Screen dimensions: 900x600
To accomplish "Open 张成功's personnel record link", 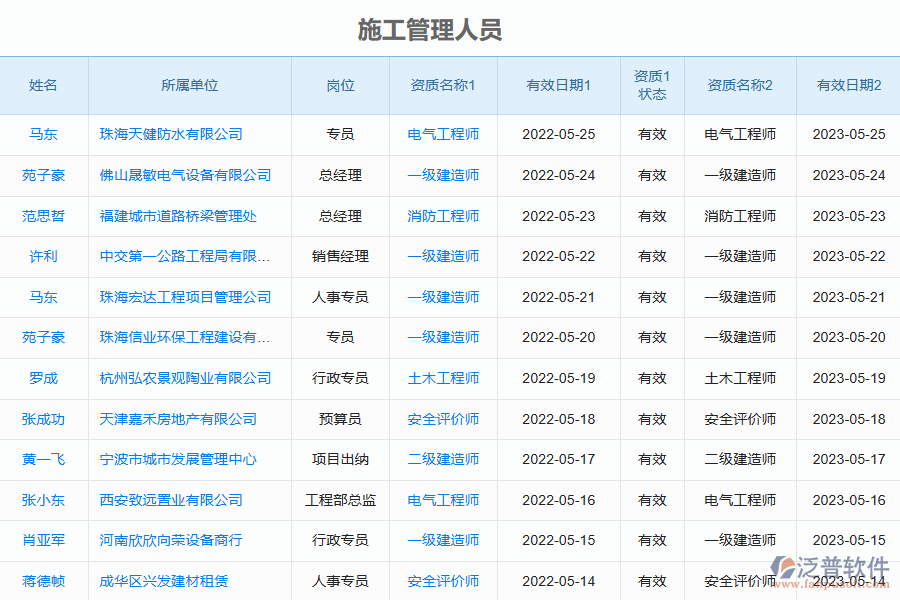I will click(x=43, y=419).
